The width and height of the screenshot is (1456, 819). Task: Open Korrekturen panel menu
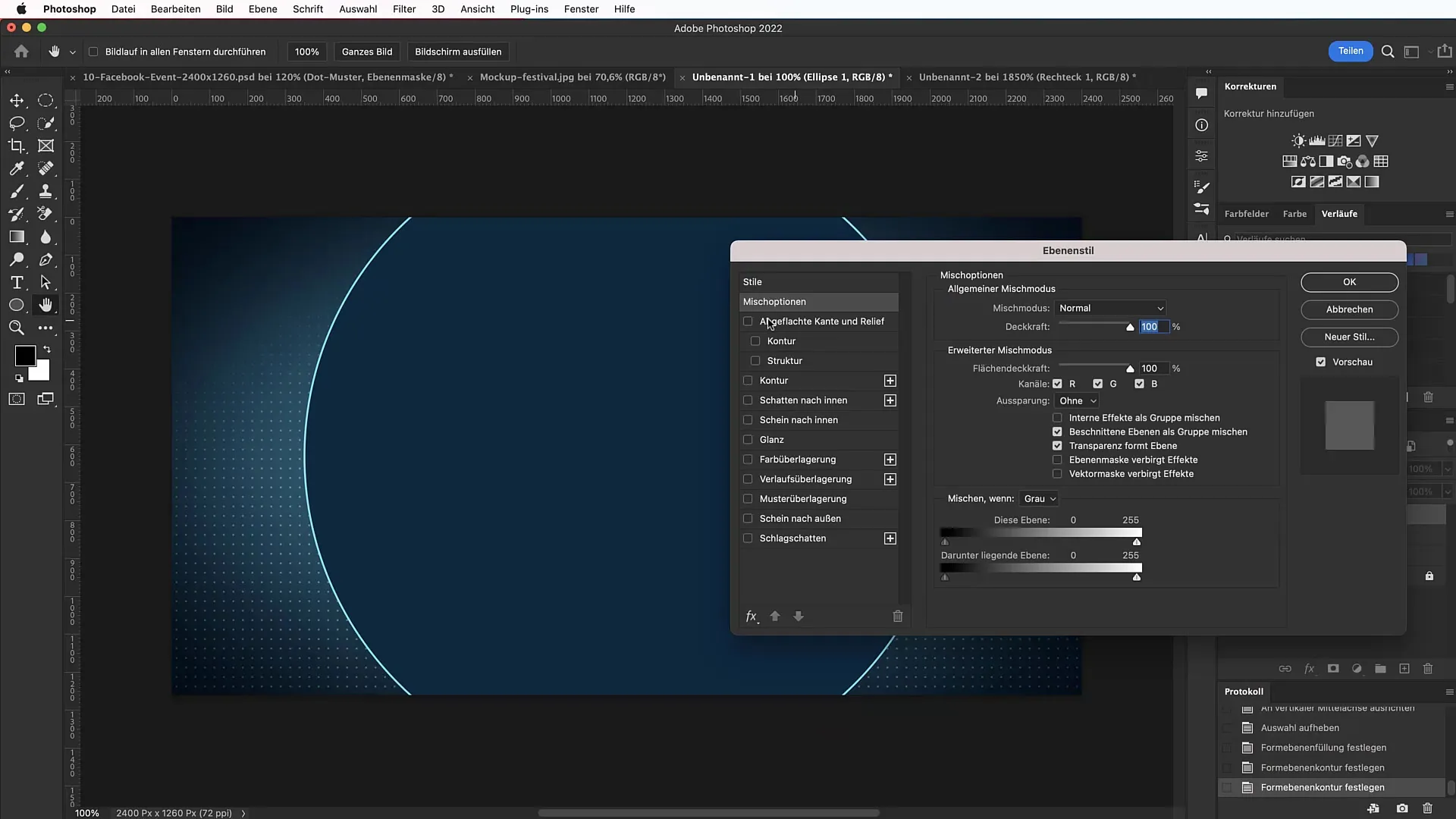coord(1449,86)
